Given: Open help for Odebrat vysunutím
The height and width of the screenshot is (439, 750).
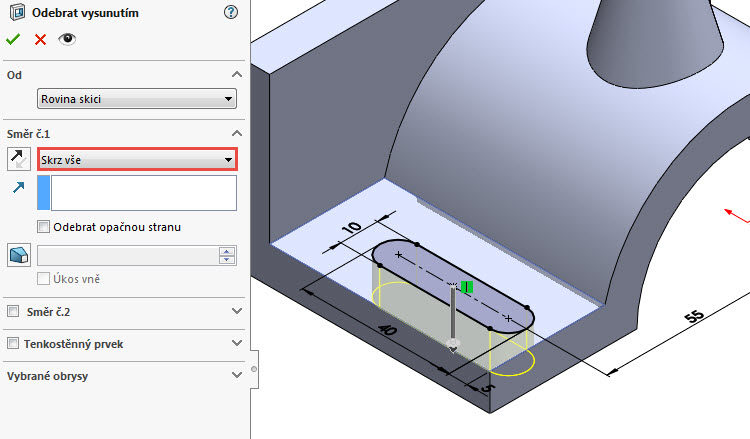Looking at the screenshot, I should pos(231,12).
